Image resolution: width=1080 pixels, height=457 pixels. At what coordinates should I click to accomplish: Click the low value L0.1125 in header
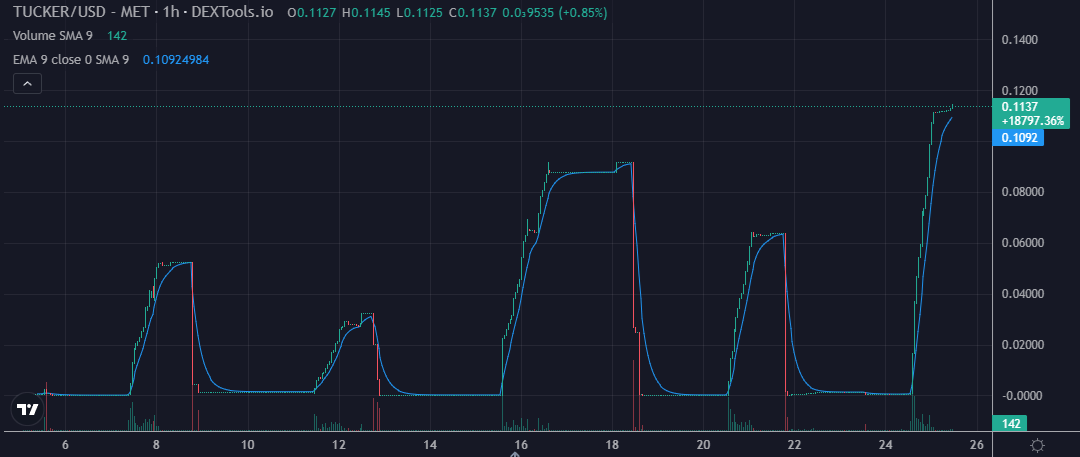(419, 12)
